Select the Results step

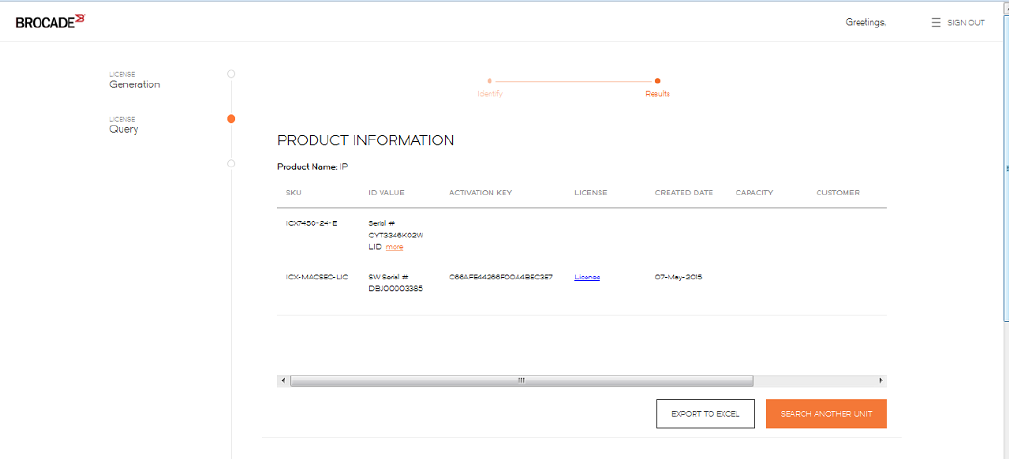[x=657, y=88]
